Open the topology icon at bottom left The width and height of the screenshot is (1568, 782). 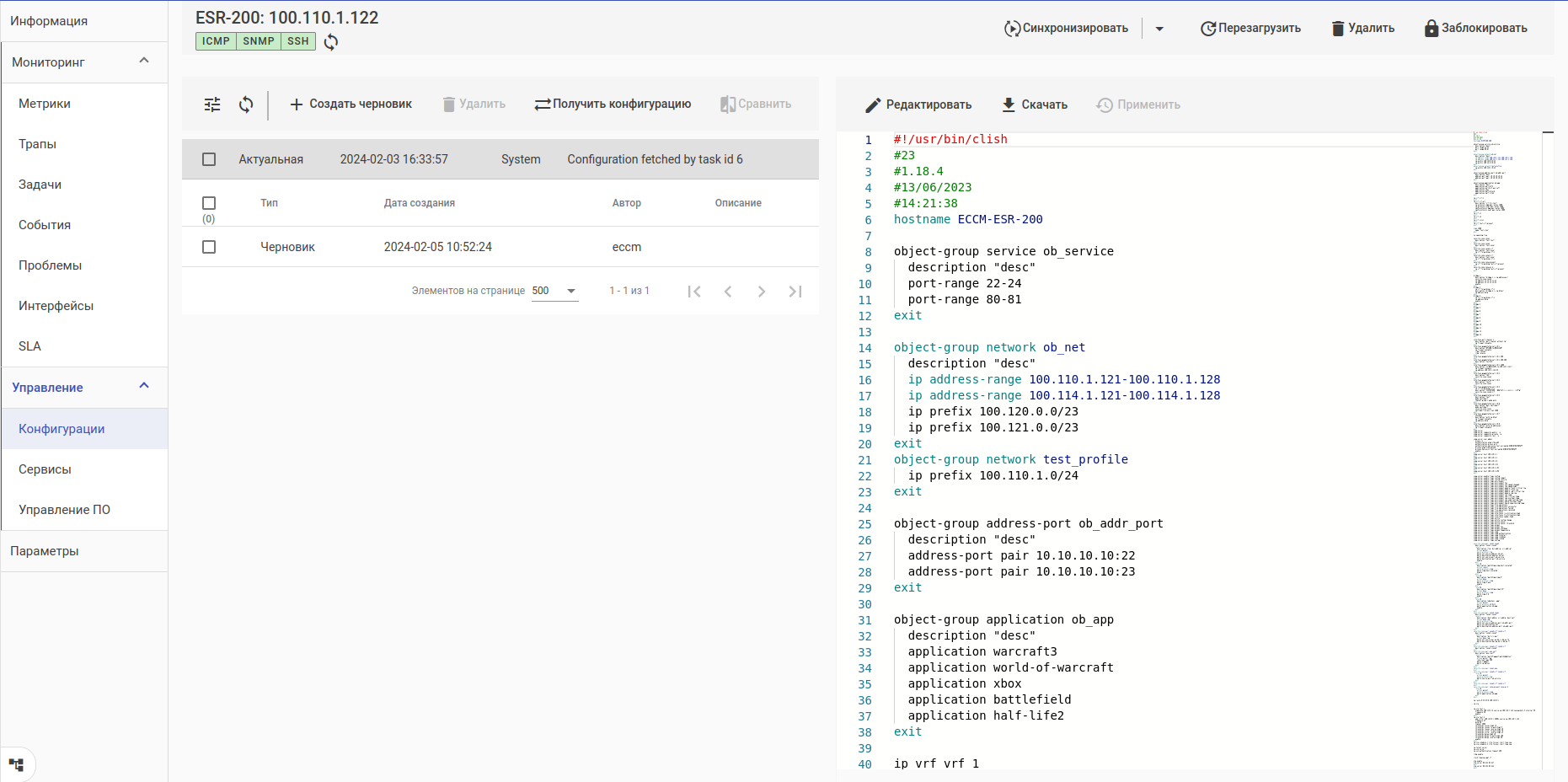16,765
